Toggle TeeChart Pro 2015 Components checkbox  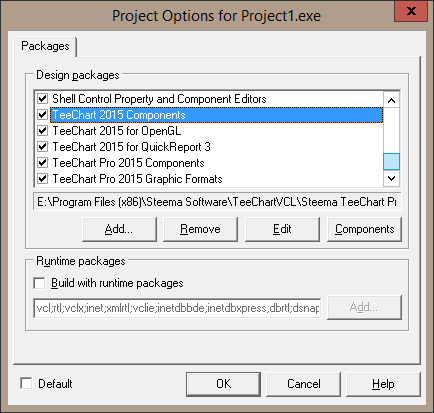point(42,163)
